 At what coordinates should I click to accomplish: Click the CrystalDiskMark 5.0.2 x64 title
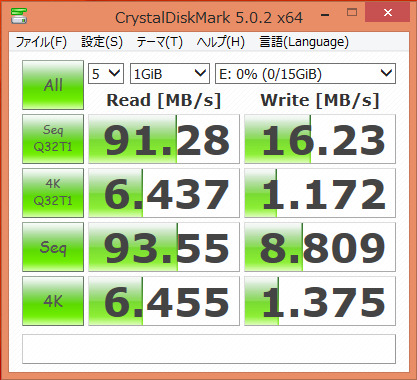(209, 18)
